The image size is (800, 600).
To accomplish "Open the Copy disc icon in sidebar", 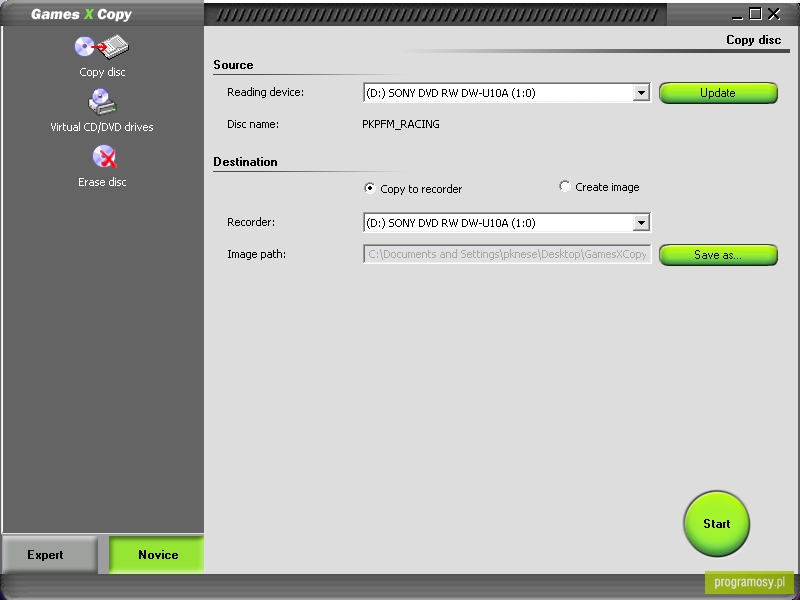I will [102, 47].
